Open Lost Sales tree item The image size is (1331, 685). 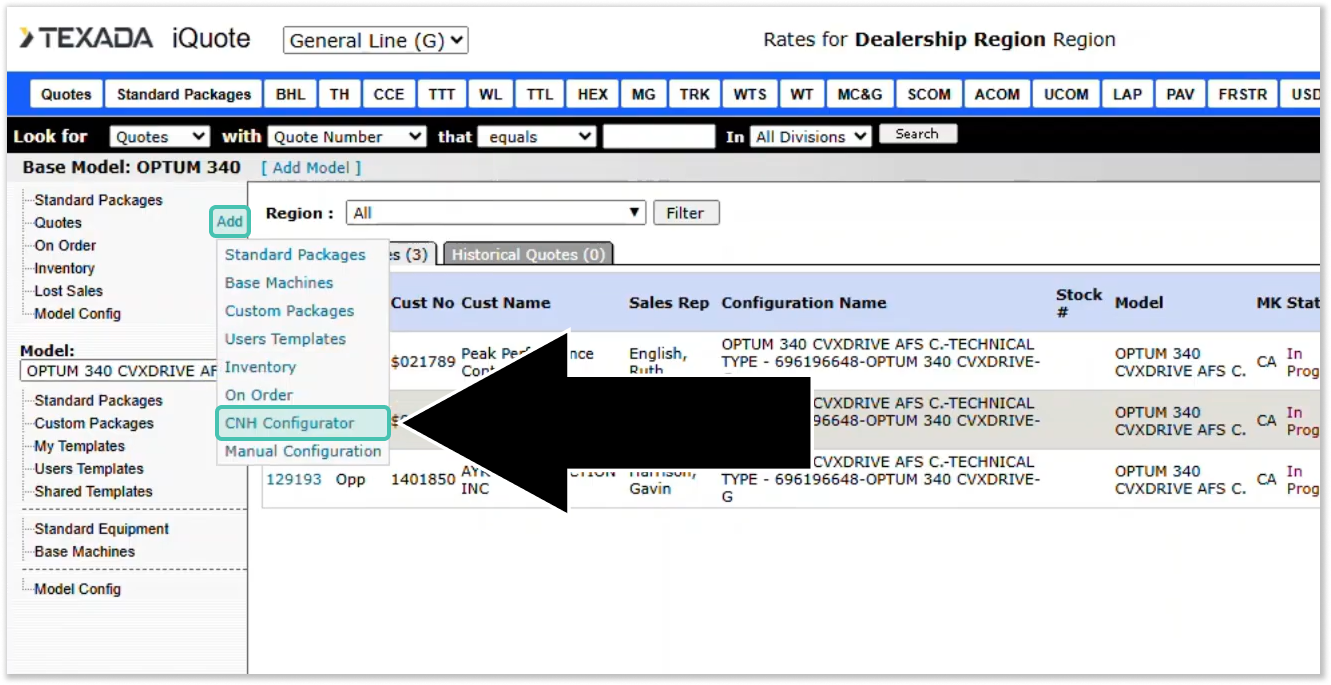tap(68, 291)
